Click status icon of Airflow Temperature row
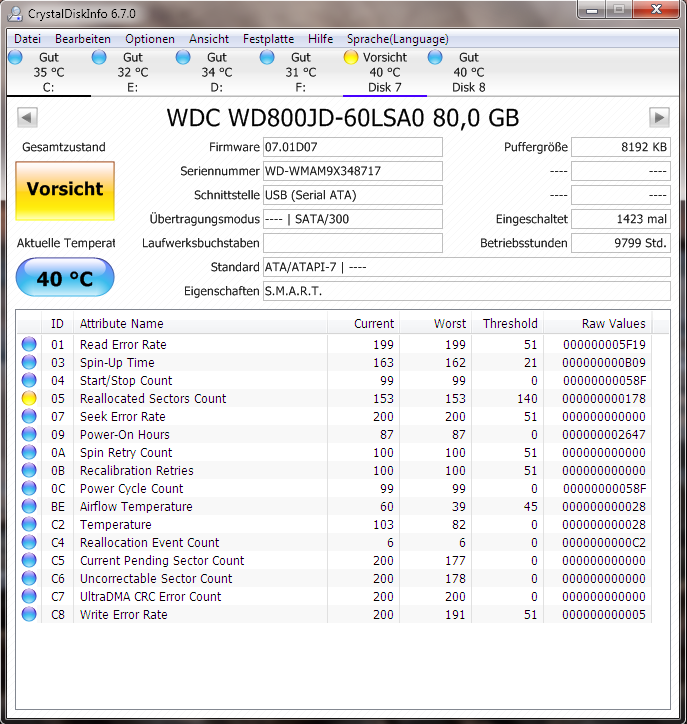The image size is (687, 724). (x=29, y=506)
